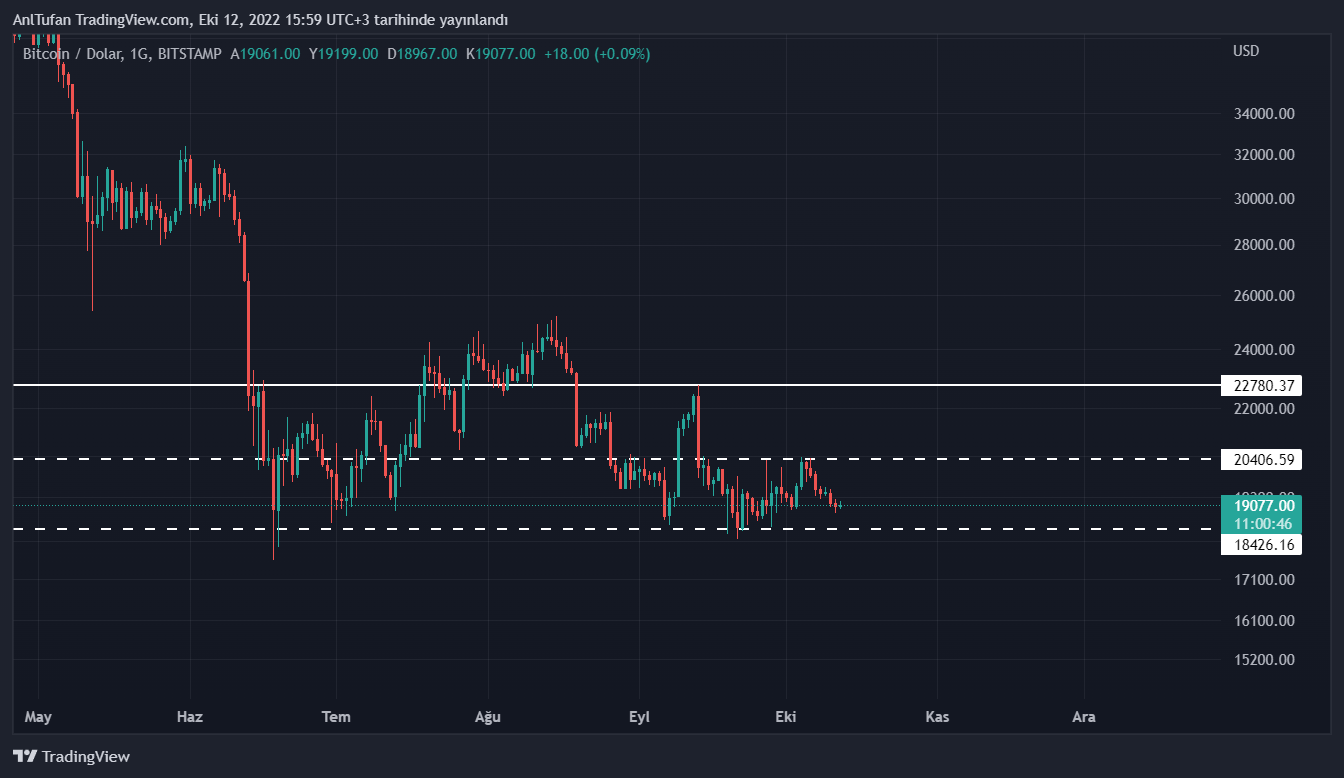
Task: Click the Ağu month label on time axis
Action: [x=486, y=717]
